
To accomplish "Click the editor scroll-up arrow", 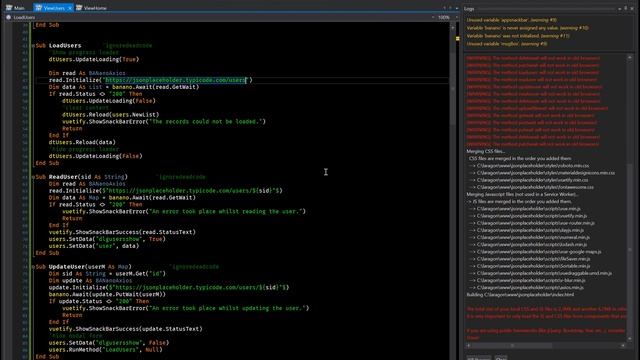I will (452, 27).
